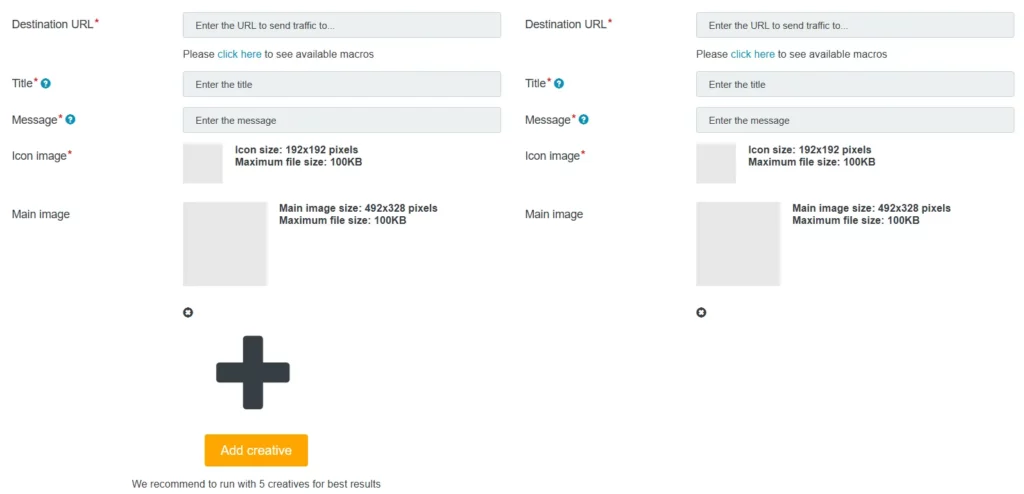This screenshot has width=1024, height=494.
Task: Select the first creative's 'Enter the message' field
Action: pyautogui.click(x=341, y=120)
